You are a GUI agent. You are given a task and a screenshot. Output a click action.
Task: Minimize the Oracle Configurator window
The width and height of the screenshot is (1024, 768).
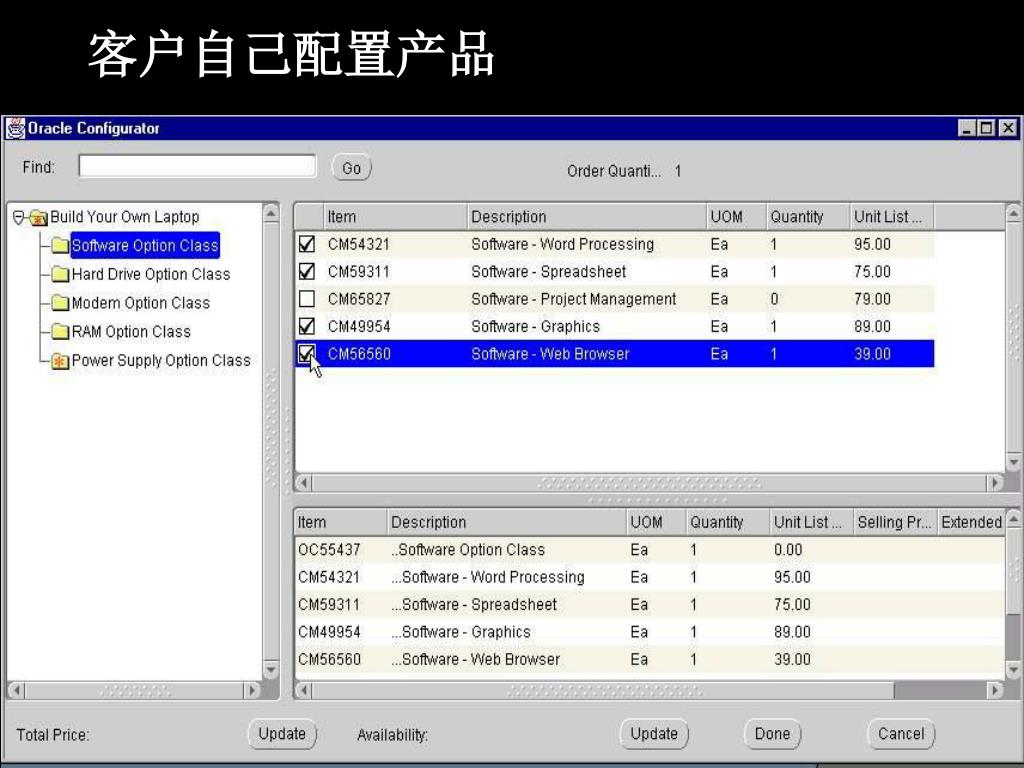pos(968,128)
